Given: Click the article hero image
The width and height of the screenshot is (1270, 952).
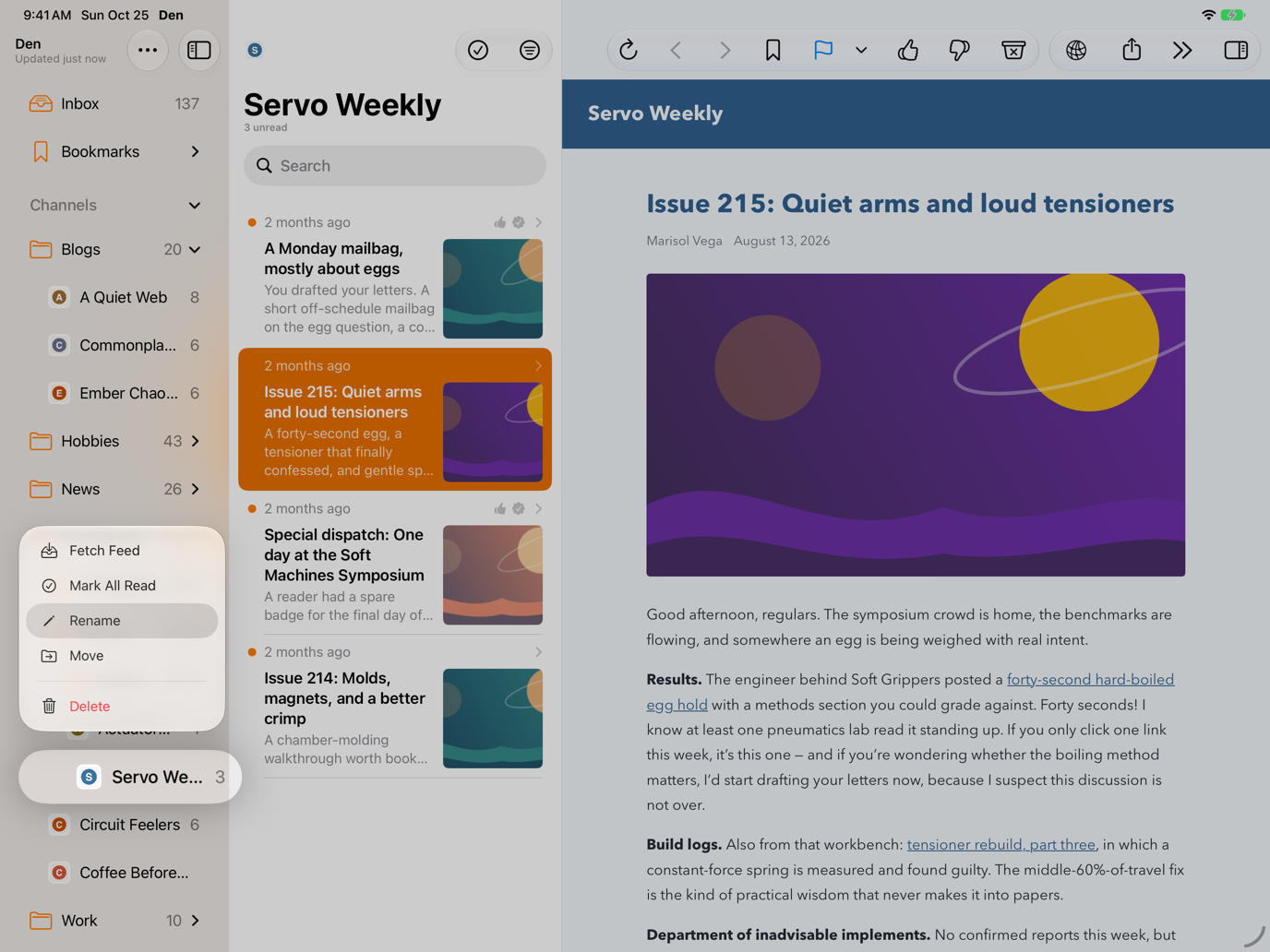Looking at the screenshot, I should click(x=916, y=425).
